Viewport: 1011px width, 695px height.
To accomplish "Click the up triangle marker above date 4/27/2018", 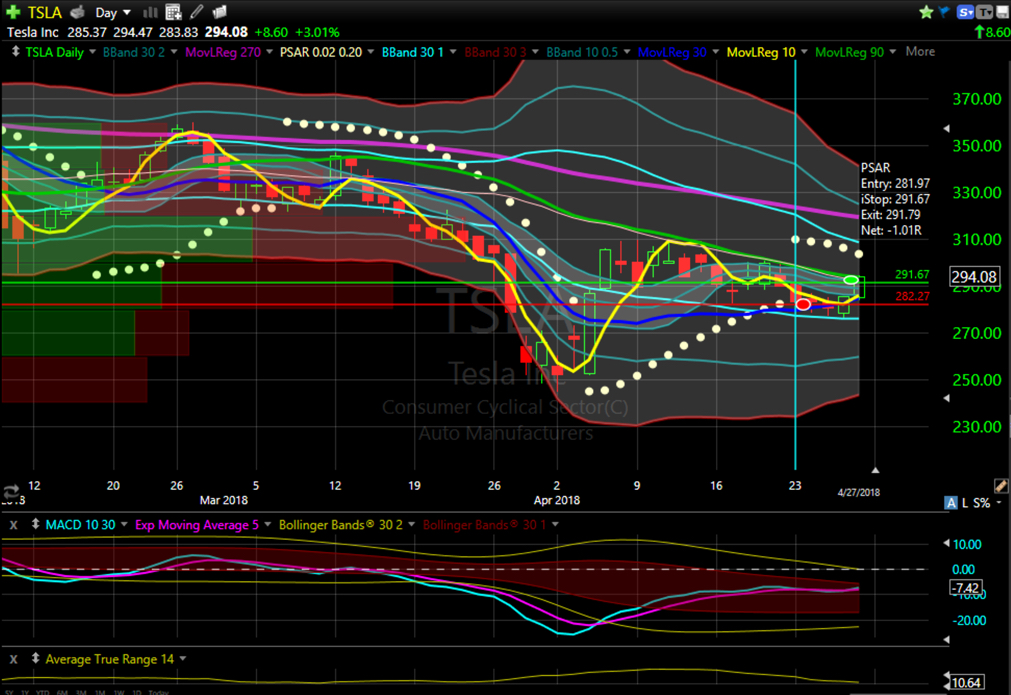I will (875, 470).
